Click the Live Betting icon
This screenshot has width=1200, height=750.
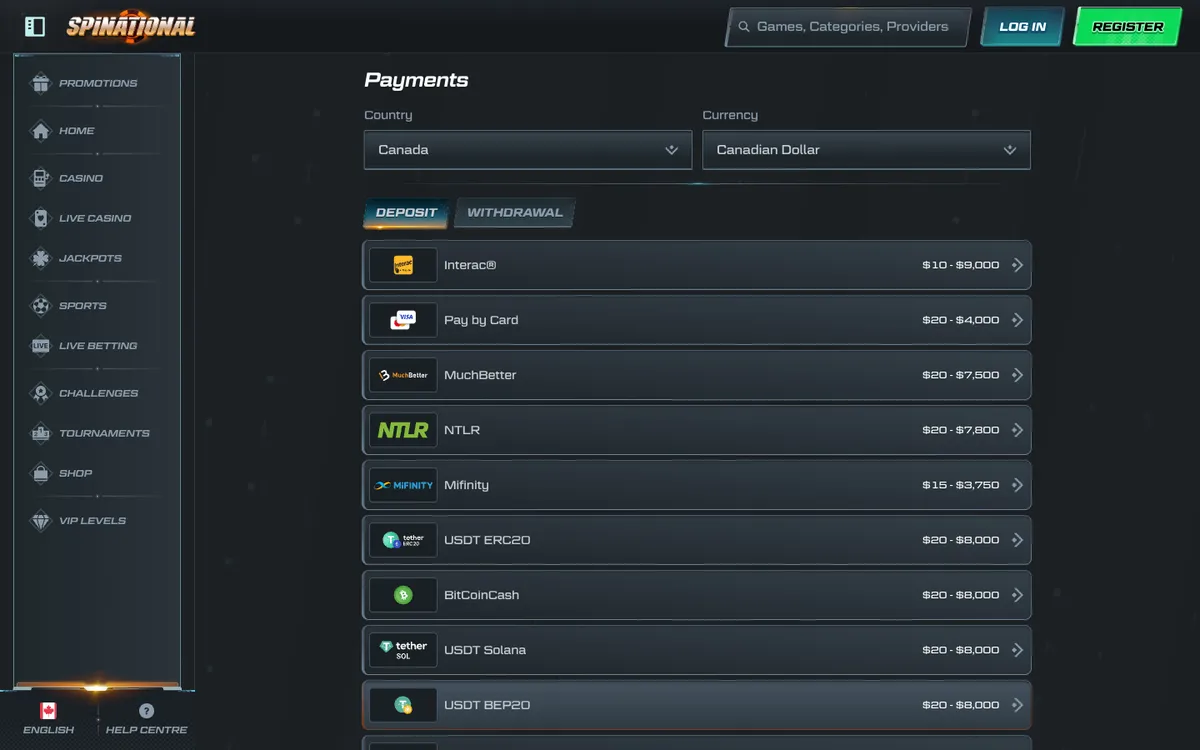[x=40, y=346]
